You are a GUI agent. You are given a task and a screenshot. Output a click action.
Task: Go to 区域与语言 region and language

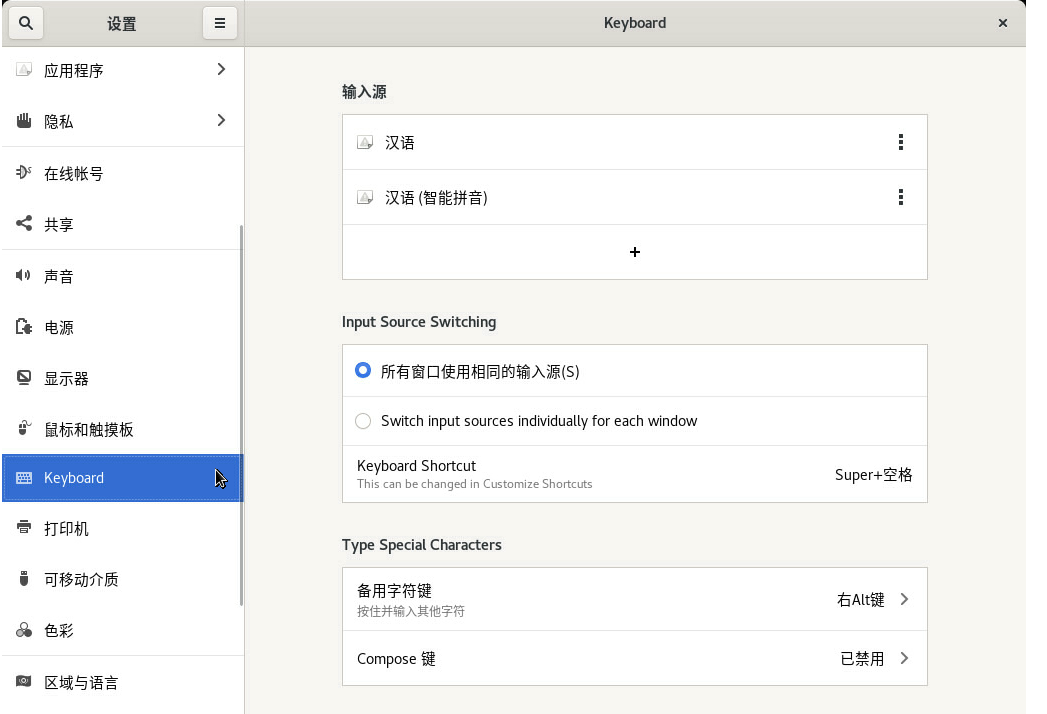(81, 682)
